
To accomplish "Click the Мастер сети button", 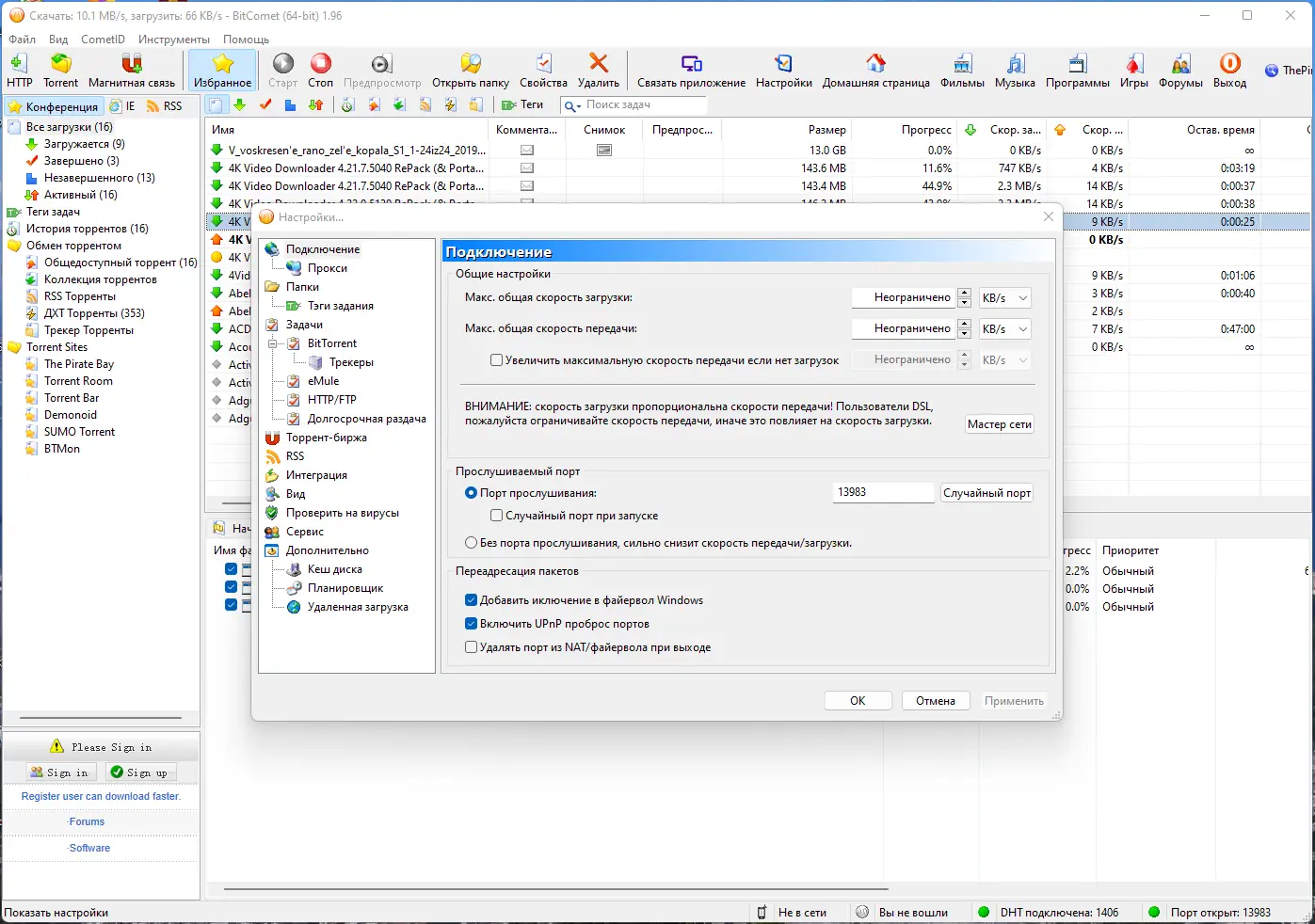I will (x=1000, y=424).
